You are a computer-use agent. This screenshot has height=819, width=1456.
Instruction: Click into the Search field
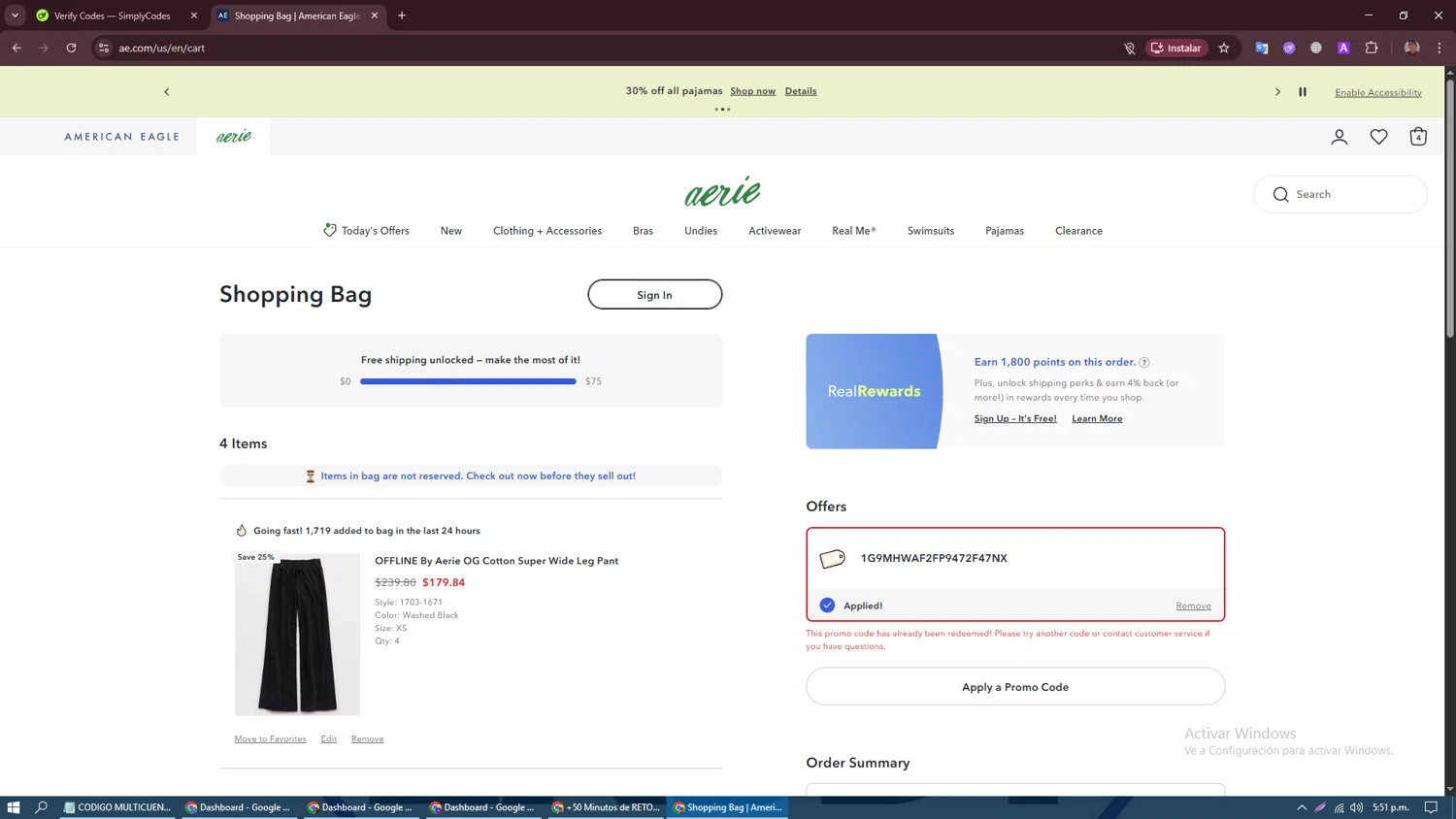(x=1340, y=194)
